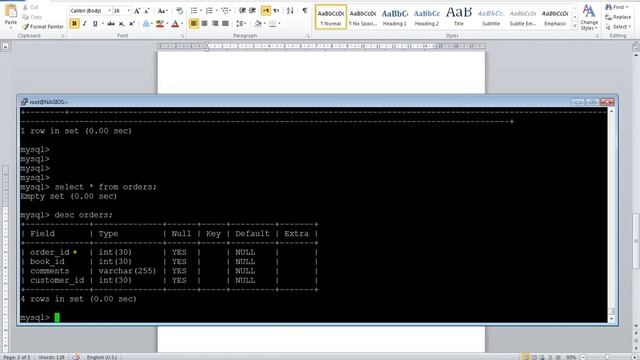Apply the No Spacing style
The width and height of the screenshot is (640, 360).
pyautogui.click(x=363, y=17)
